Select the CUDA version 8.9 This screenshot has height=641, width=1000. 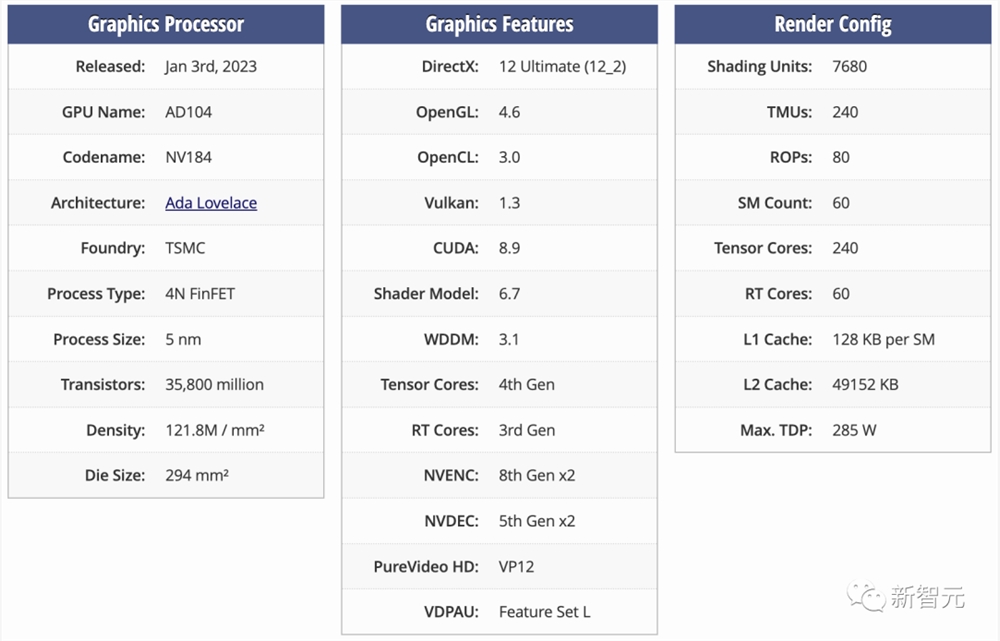pyautogui.click(x=509, y=248)
